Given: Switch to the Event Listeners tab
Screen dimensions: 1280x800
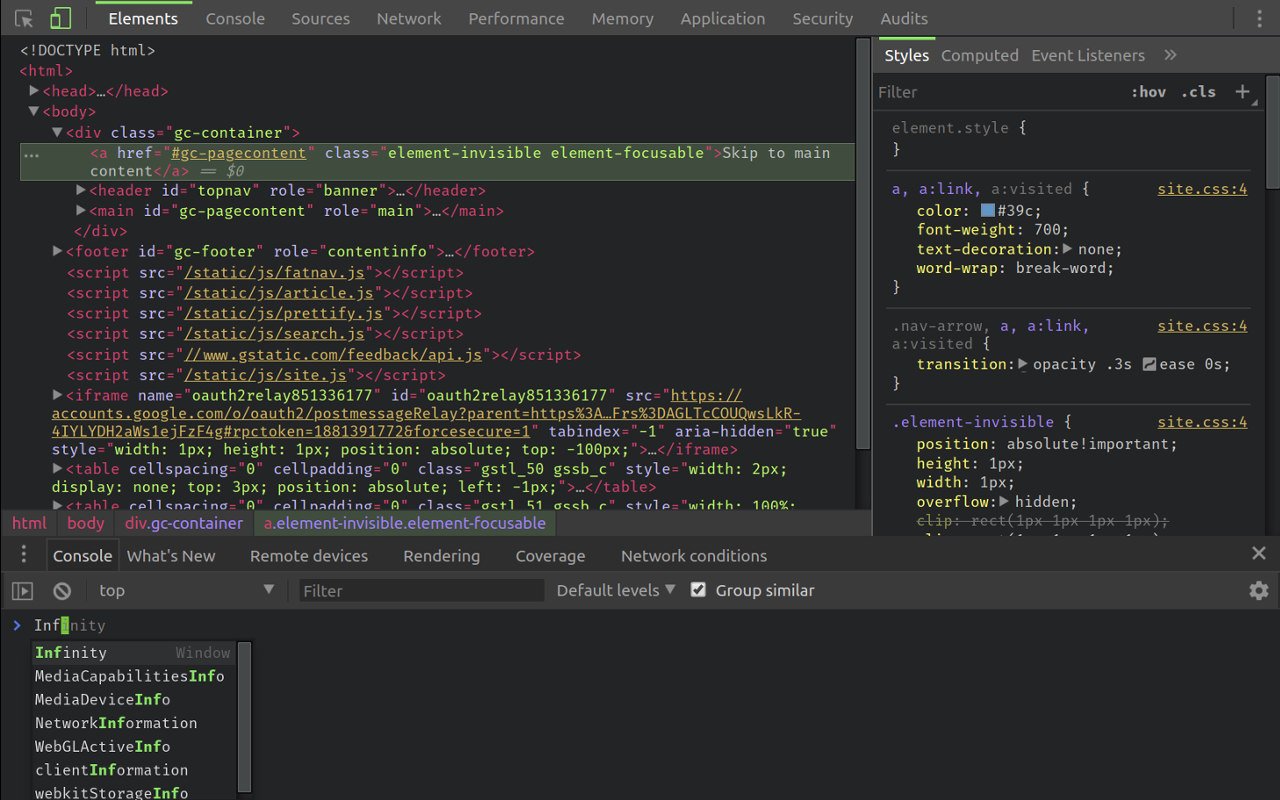Looking at the screenshot, I should [x=1088, y=55].
